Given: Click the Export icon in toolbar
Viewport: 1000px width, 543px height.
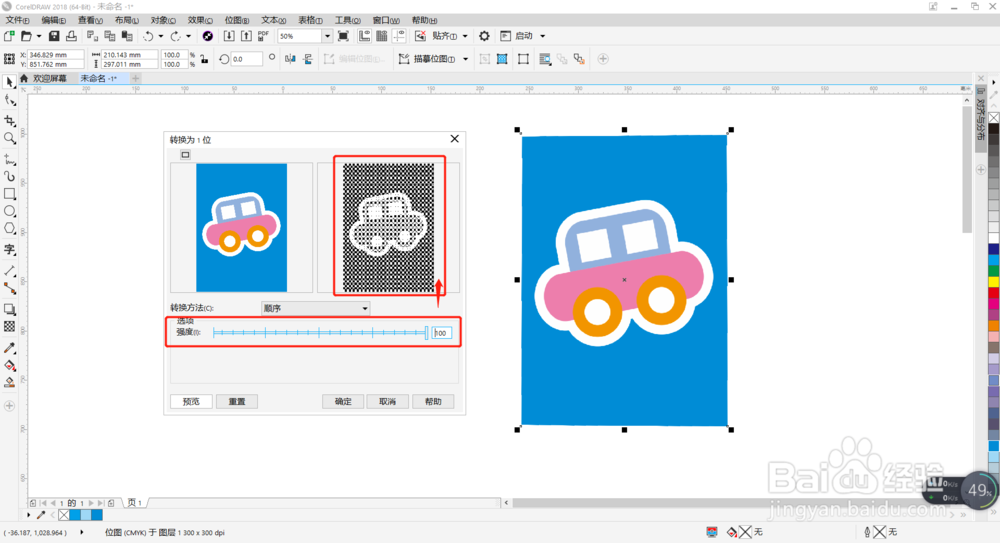Looking at the screenshot, I should click(246, 36).
